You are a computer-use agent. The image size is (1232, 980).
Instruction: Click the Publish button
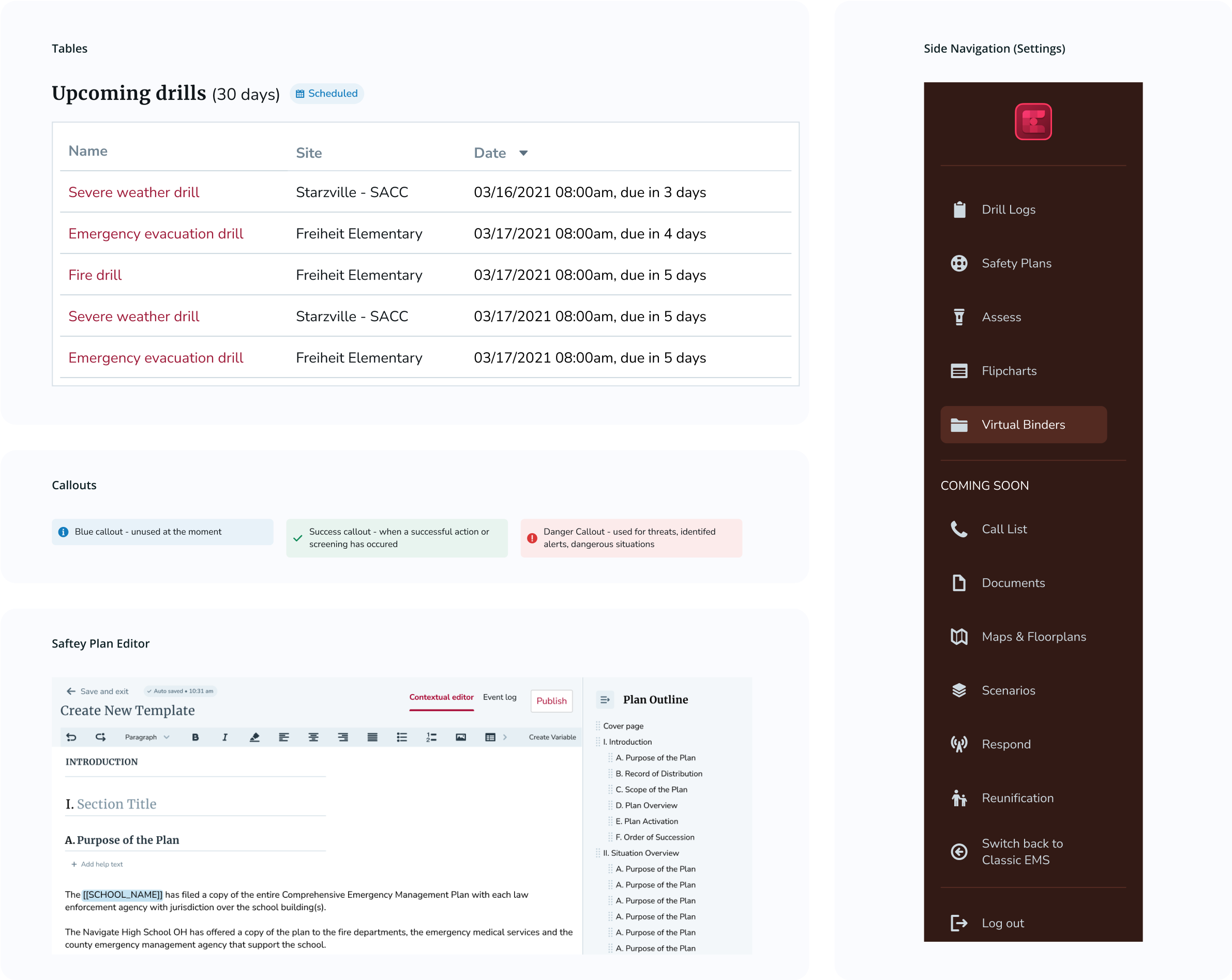tap(551, 701)
